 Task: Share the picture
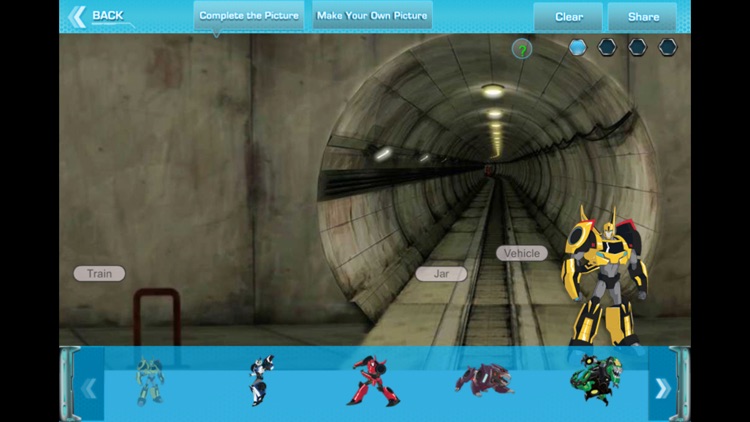pos(642,17)
